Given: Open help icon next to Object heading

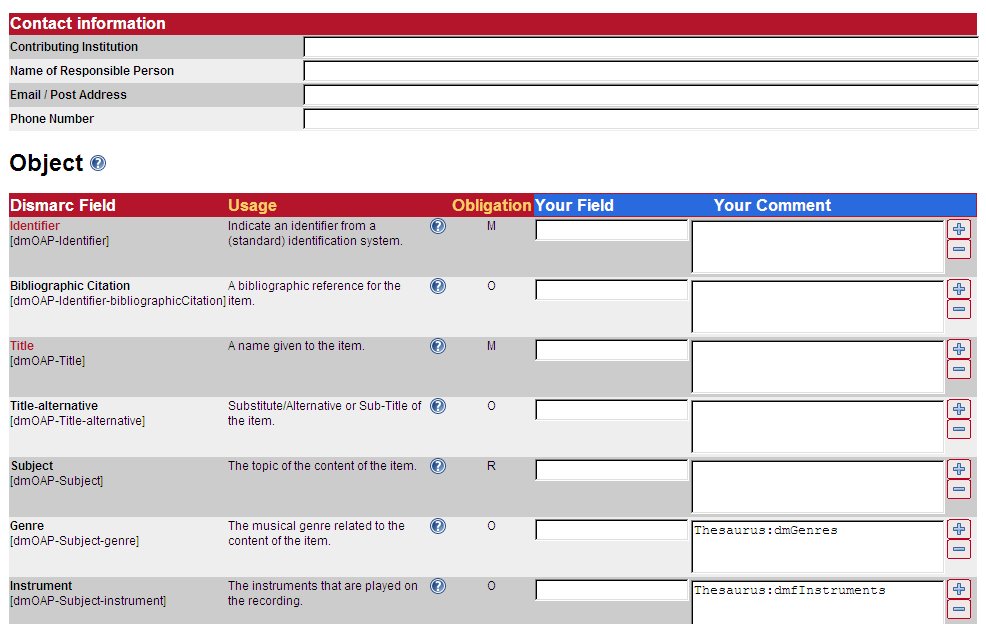Looking at the screenshot, I should point(98,163).
